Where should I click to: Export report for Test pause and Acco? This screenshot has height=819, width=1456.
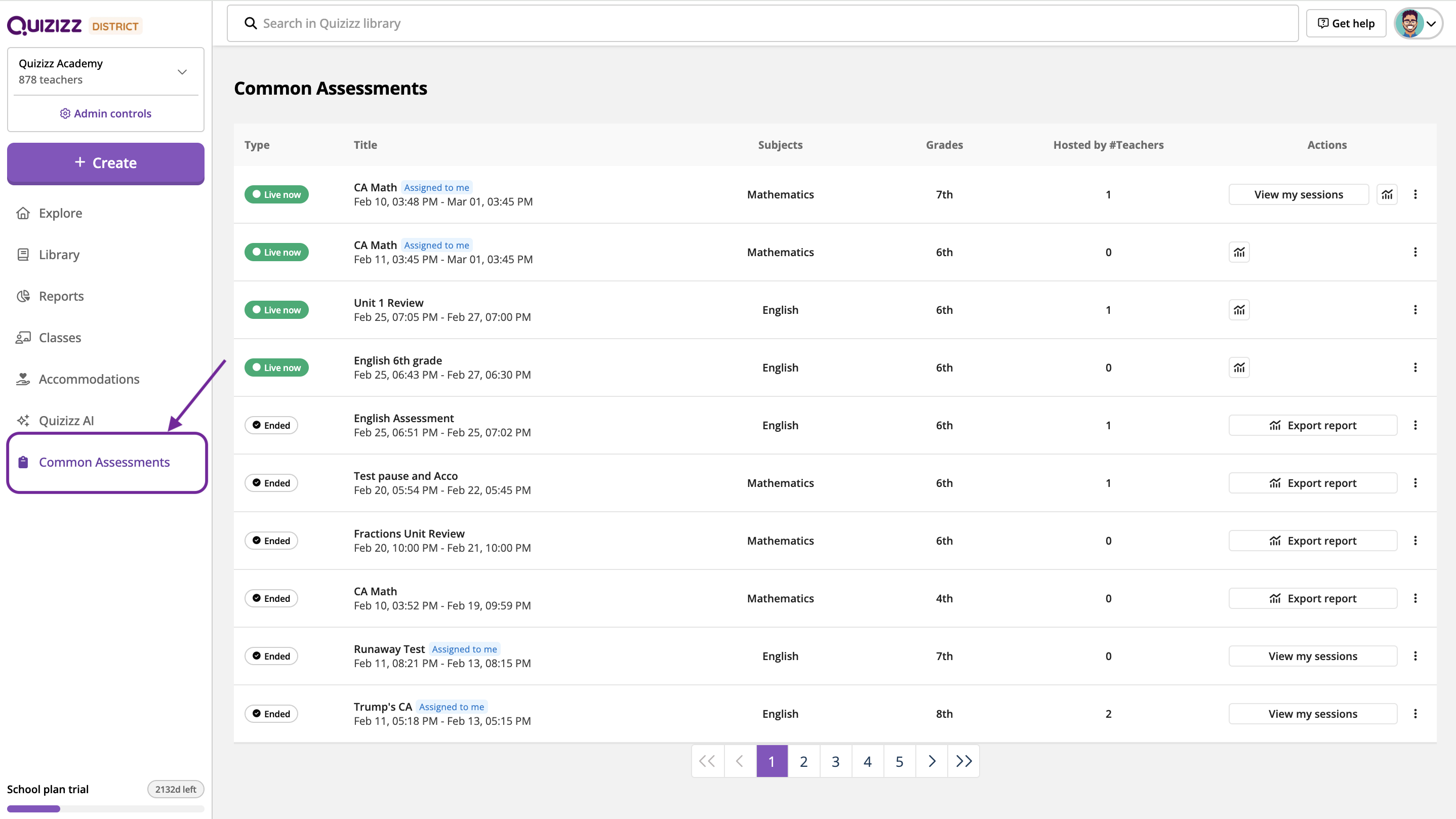[x=1312, y=483]
